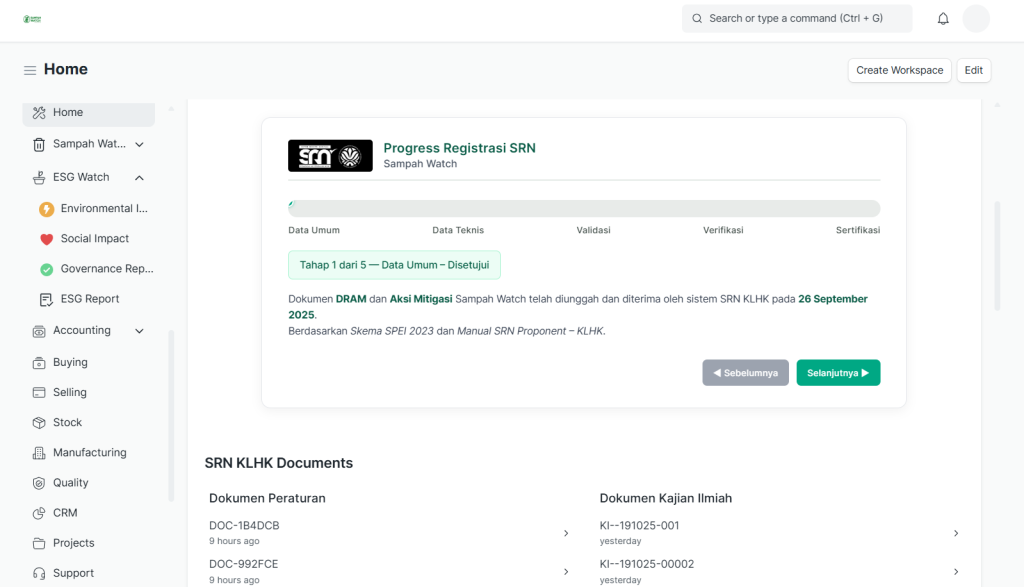The height and width of the screenshot is (587, 1024).
Task: Click the notification bell icon
Action: 943,19
